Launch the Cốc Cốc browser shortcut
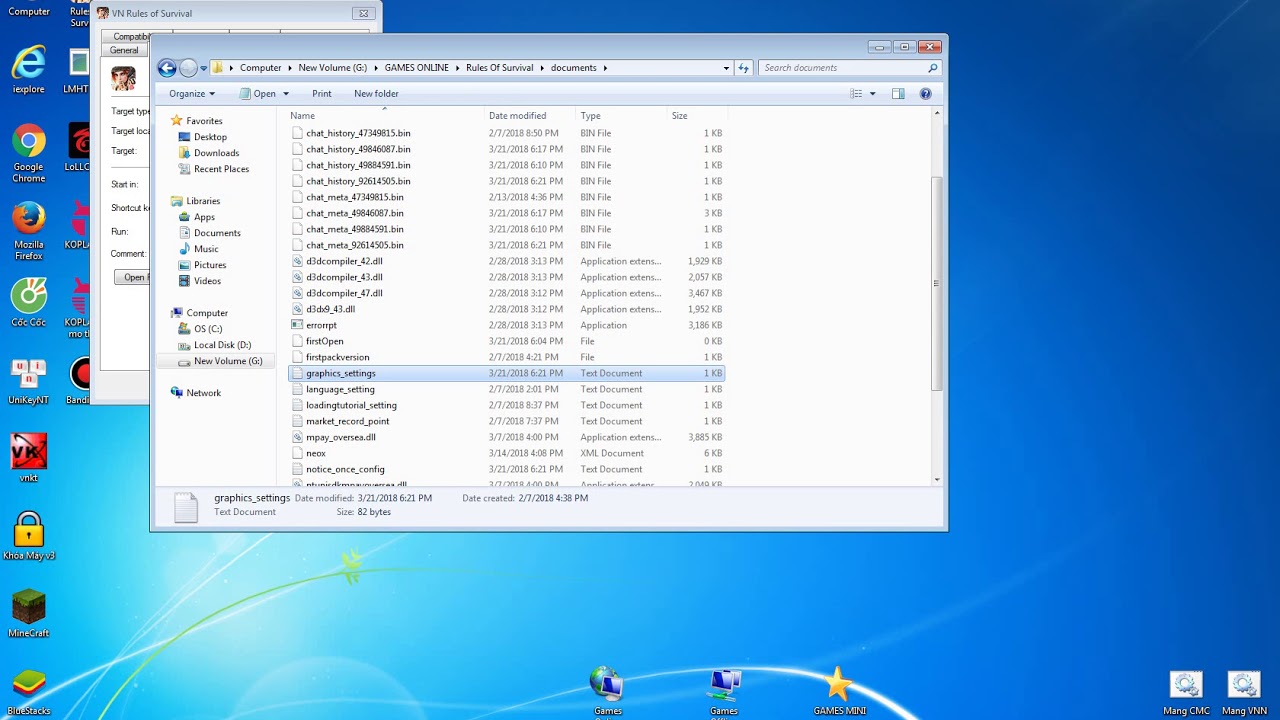1280x720 pixels. pos(28,302)
